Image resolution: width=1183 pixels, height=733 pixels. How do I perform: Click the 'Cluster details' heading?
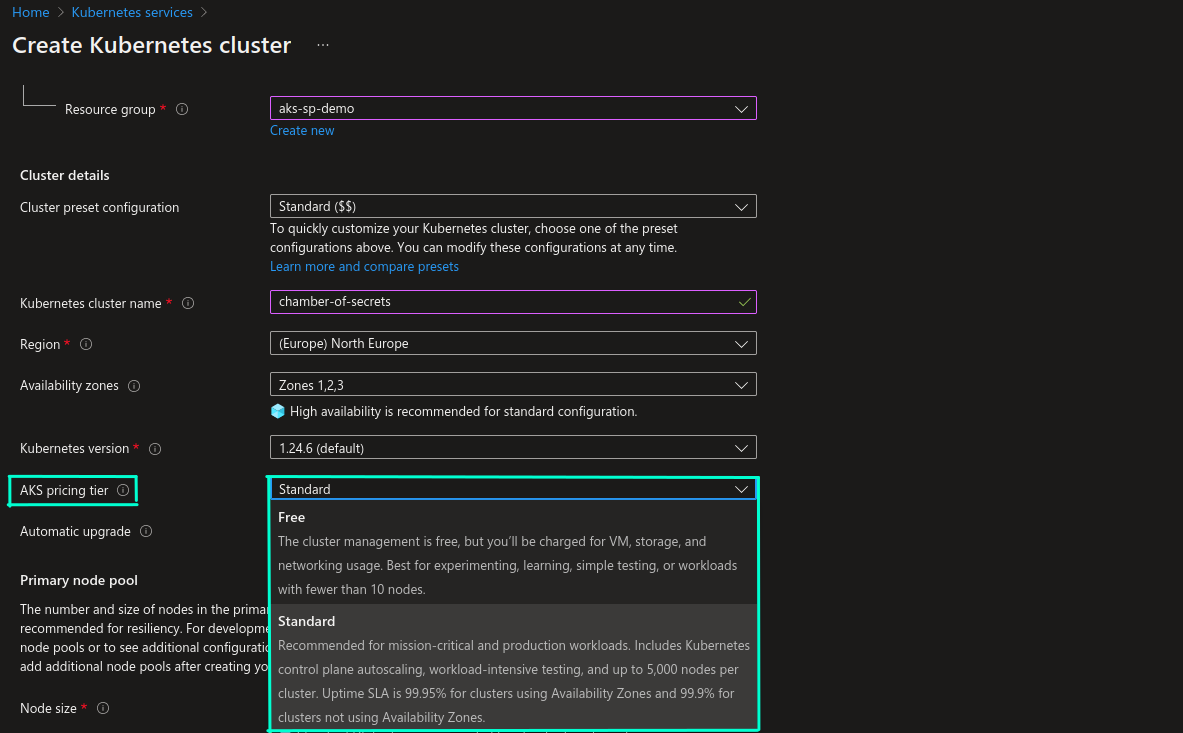coord(65,175)
